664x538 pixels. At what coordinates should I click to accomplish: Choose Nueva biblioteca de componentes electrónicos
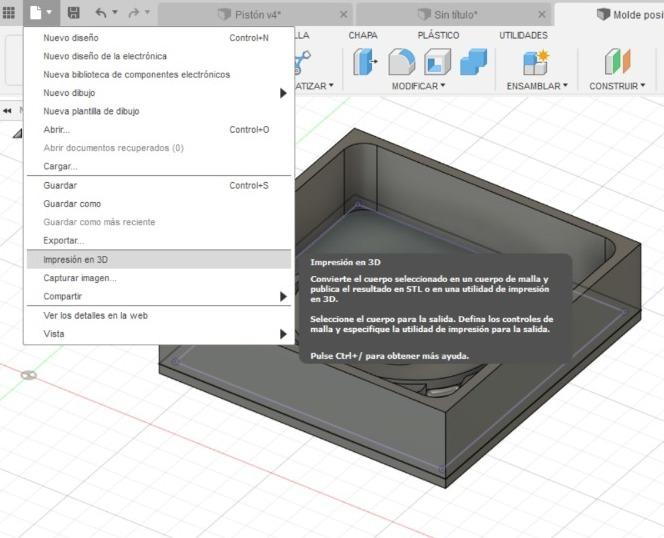coord(159,75)
